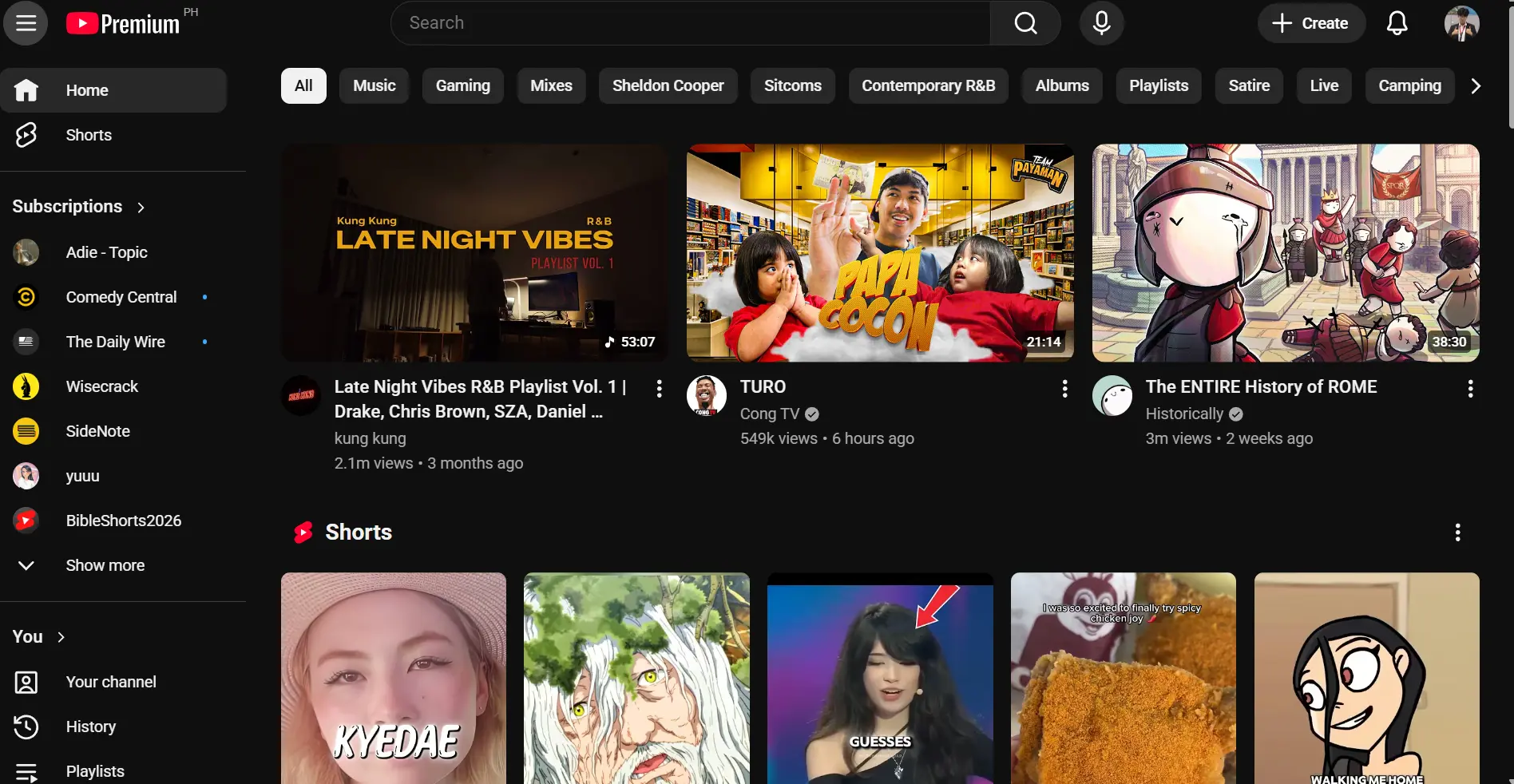Click the History clock icon
This screenshot has width=1514, height=784.
click(26, 727)
